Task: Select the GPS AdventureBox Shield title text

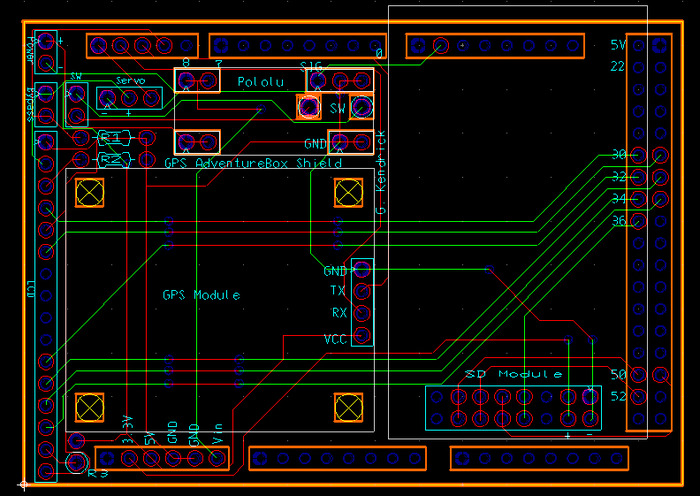Action: click(253, 163)
